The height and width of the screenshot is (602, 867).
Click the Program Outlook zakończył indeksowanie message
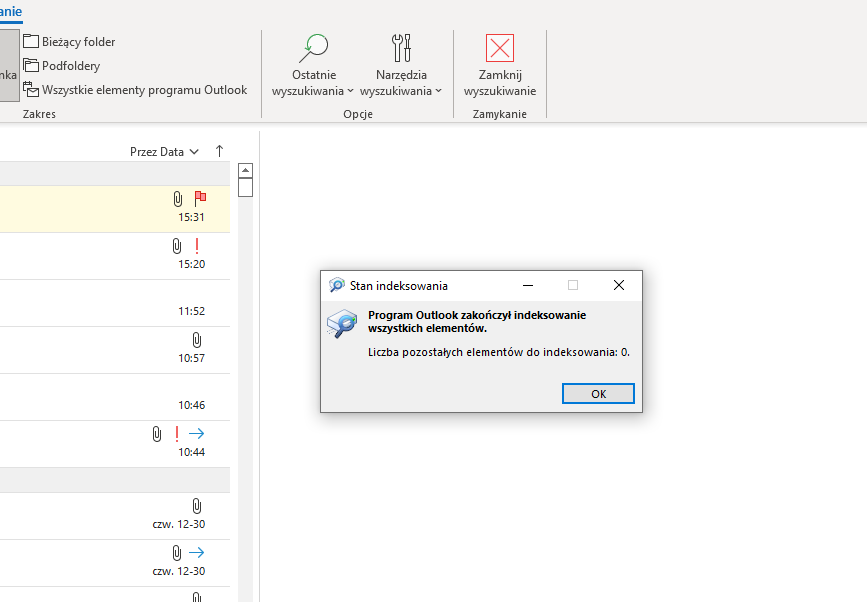(477, 322)
